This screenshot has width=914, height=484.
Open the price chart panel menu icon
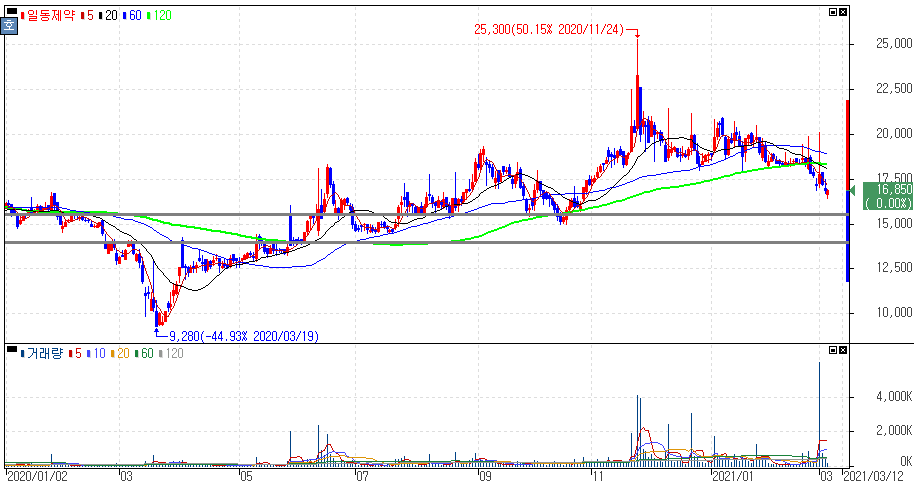pyautogui.click(x=12, y=11)
